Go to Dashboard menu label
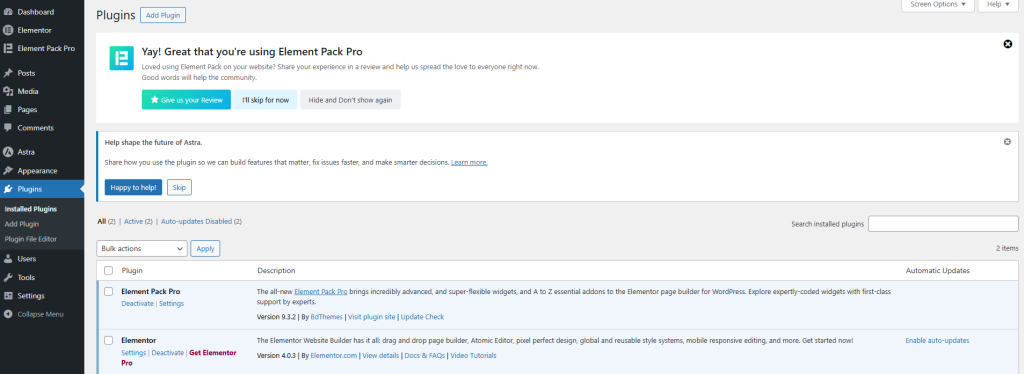Image resolution: width=1024 pixels, height=374 pixels. [x=36, y=12]
